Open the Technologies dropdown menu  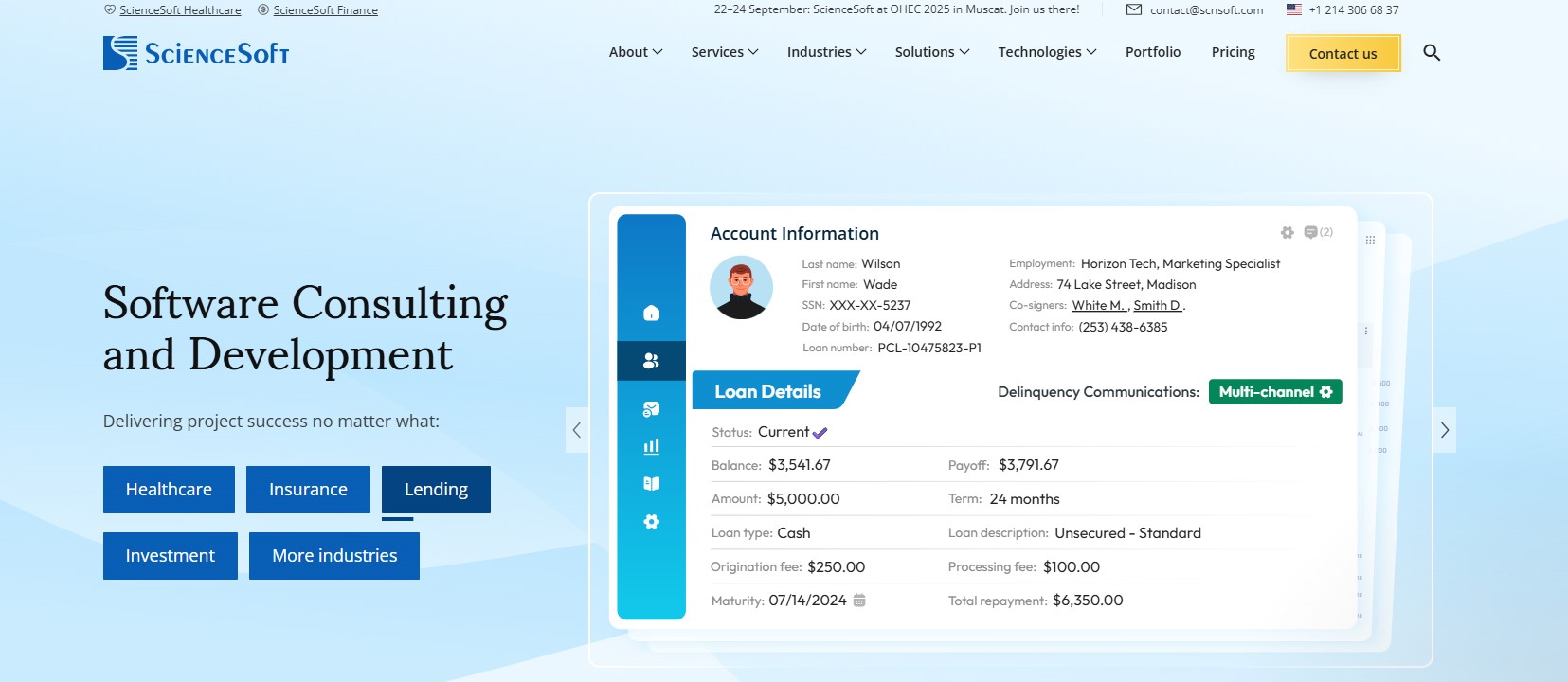pos(1046,52)
